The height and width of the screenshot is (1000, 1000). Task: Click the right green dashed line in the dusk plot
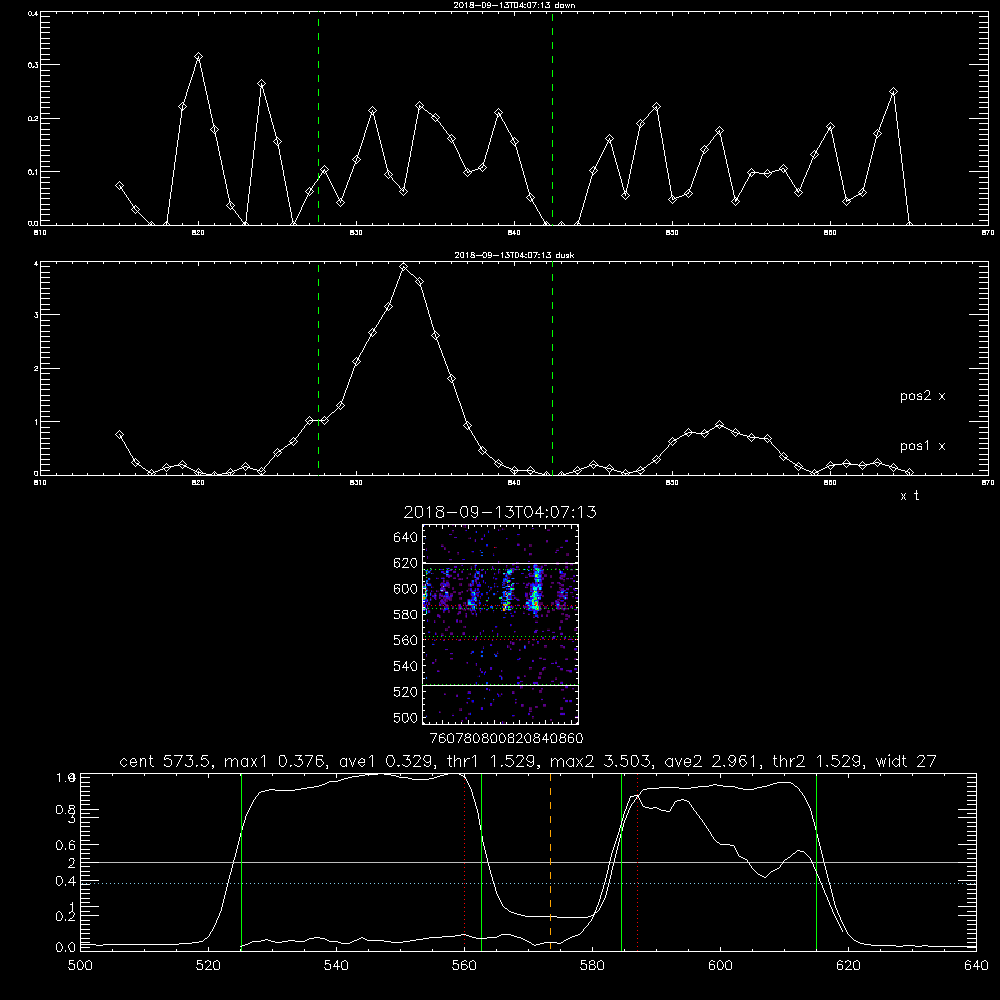pos(552,368)
